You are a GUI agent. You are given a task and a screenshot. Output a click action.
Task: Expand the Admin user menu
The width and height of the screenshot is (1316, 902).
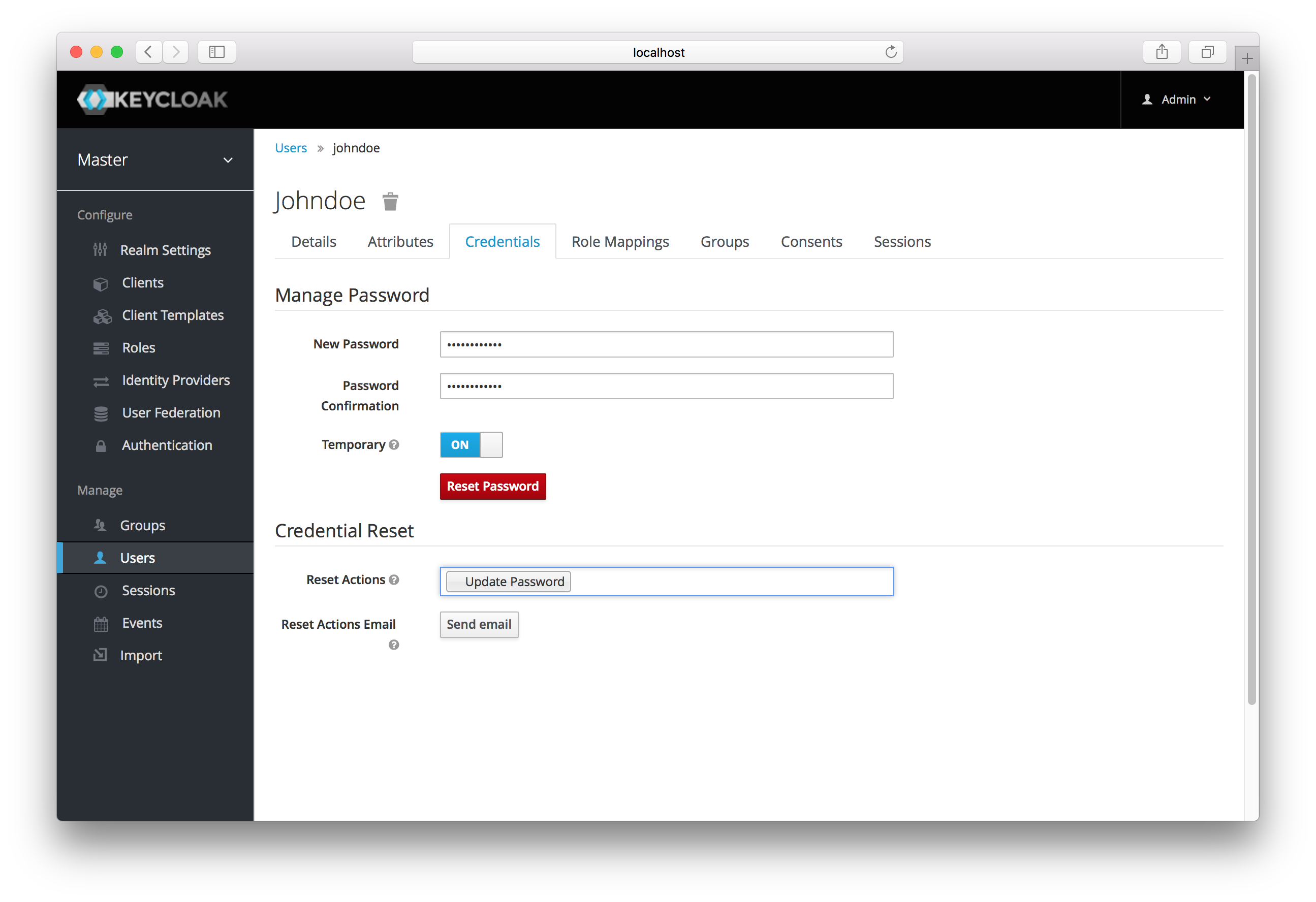[x=1180, y=99]
